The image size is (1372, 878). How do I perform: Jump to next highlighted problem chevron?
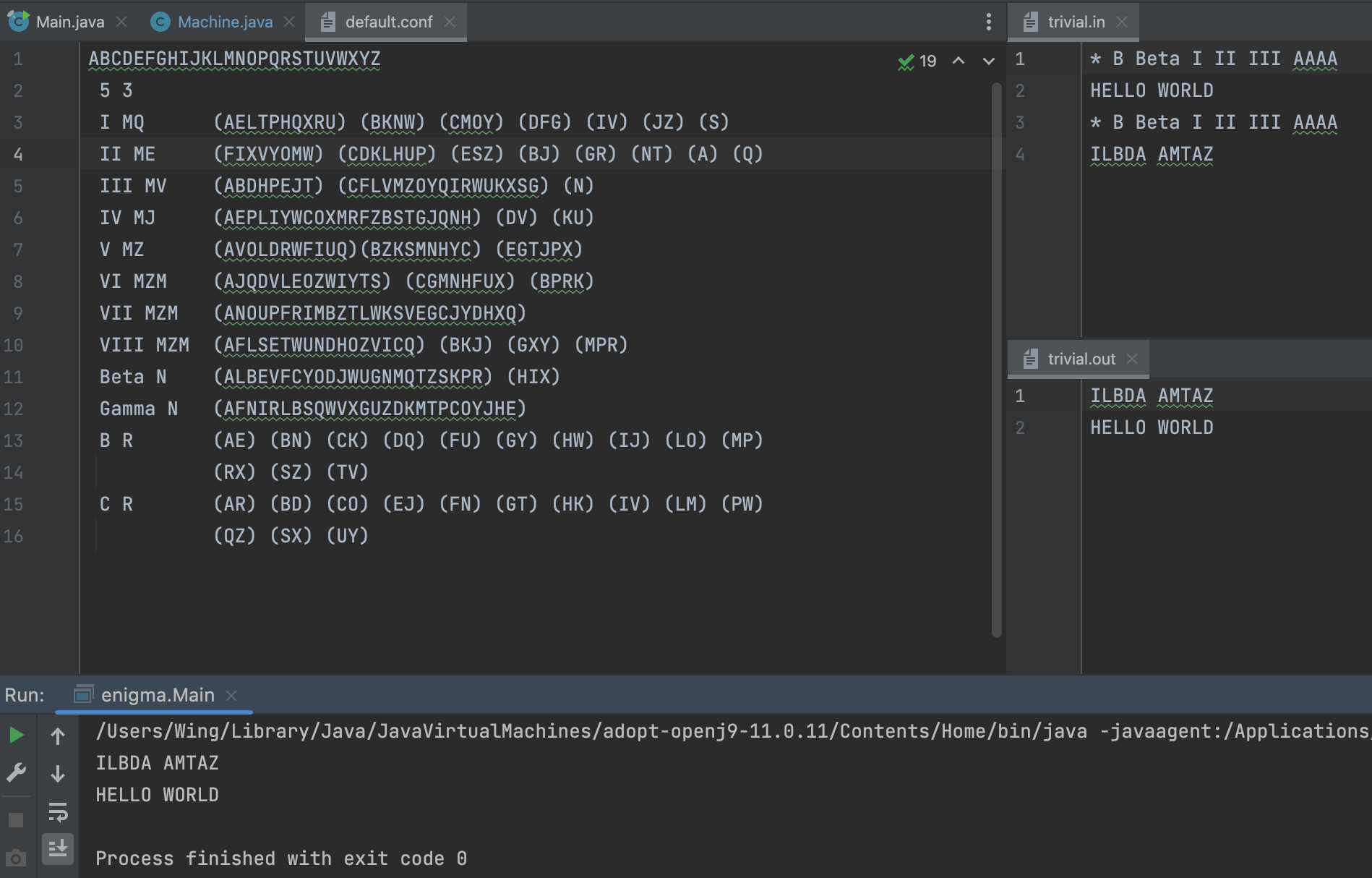click(x=988, y=61)
